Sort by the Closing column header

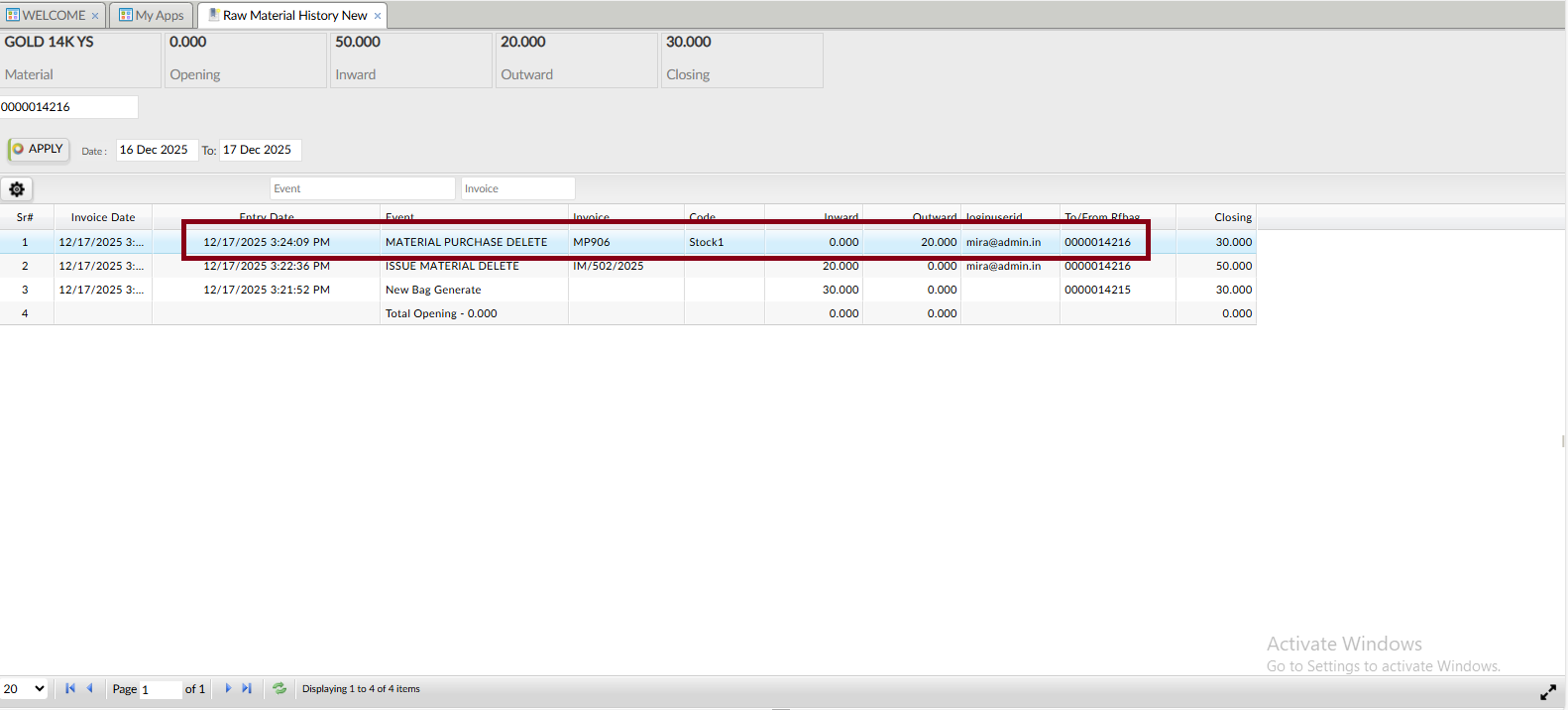pos(1232,217)
